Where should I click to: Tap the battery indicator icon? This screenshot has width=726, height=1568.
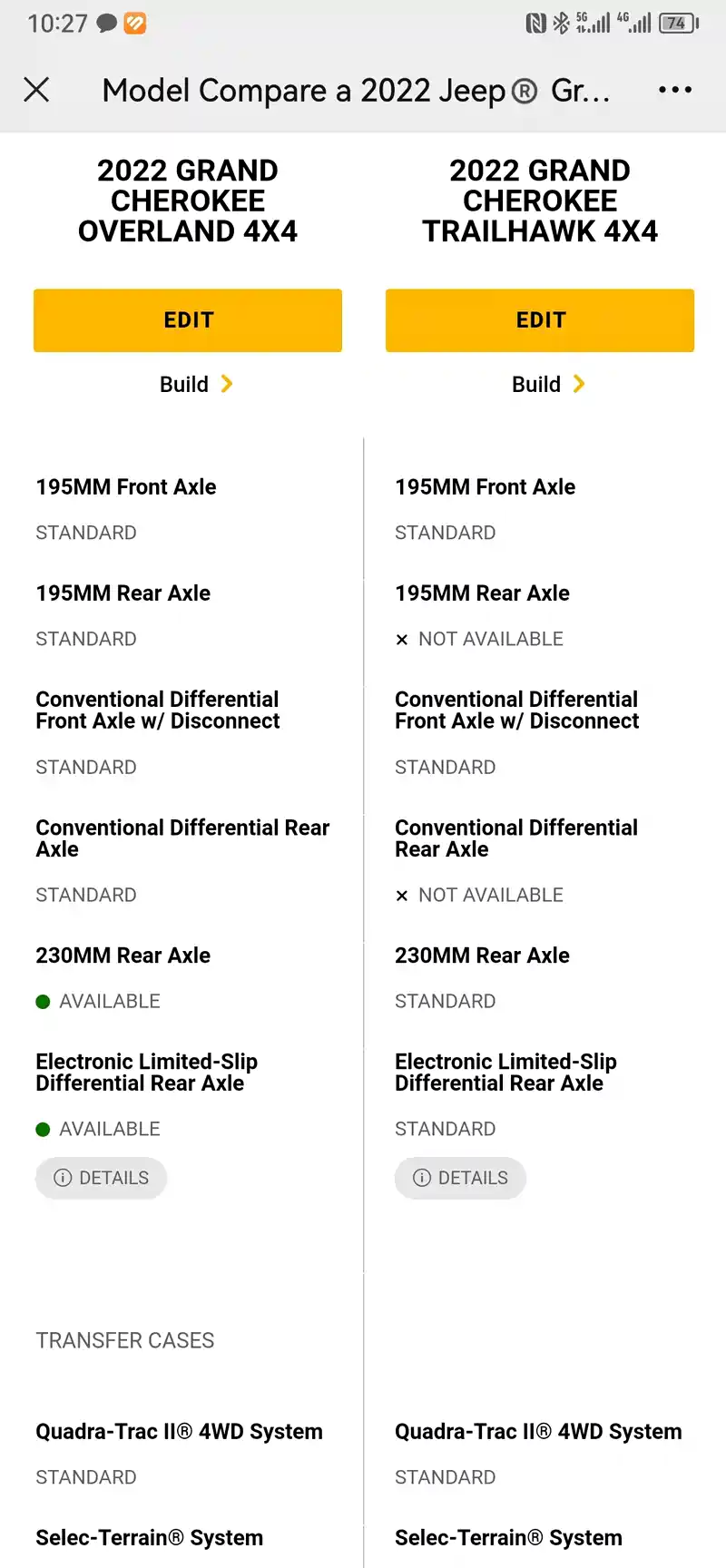[x=679, y=24]
